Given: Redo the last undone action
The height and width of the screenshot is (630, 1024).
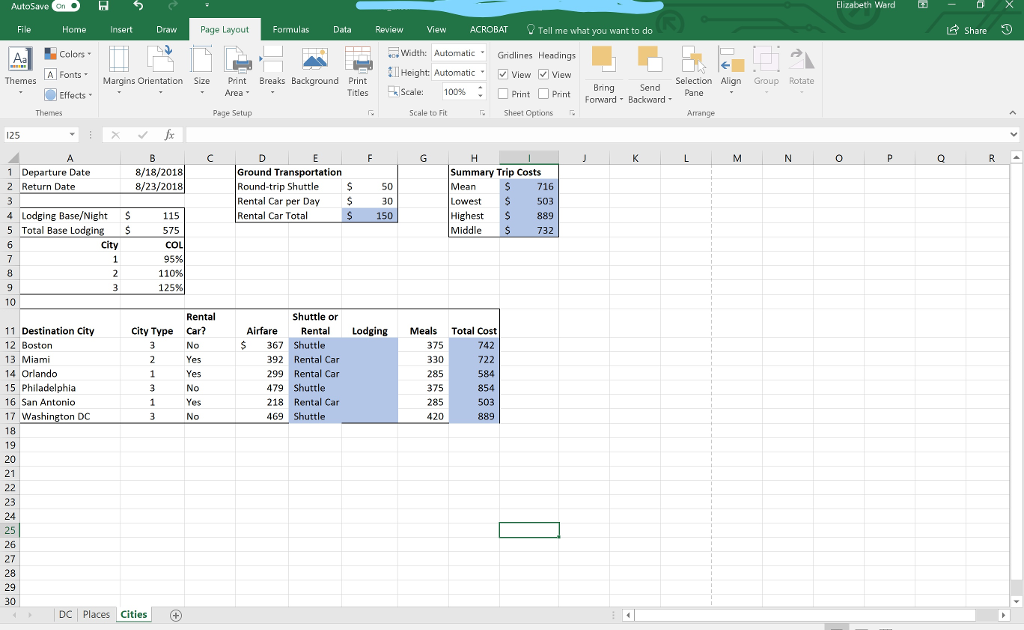Looking at the screenshot, I should [x=172, y=6].
